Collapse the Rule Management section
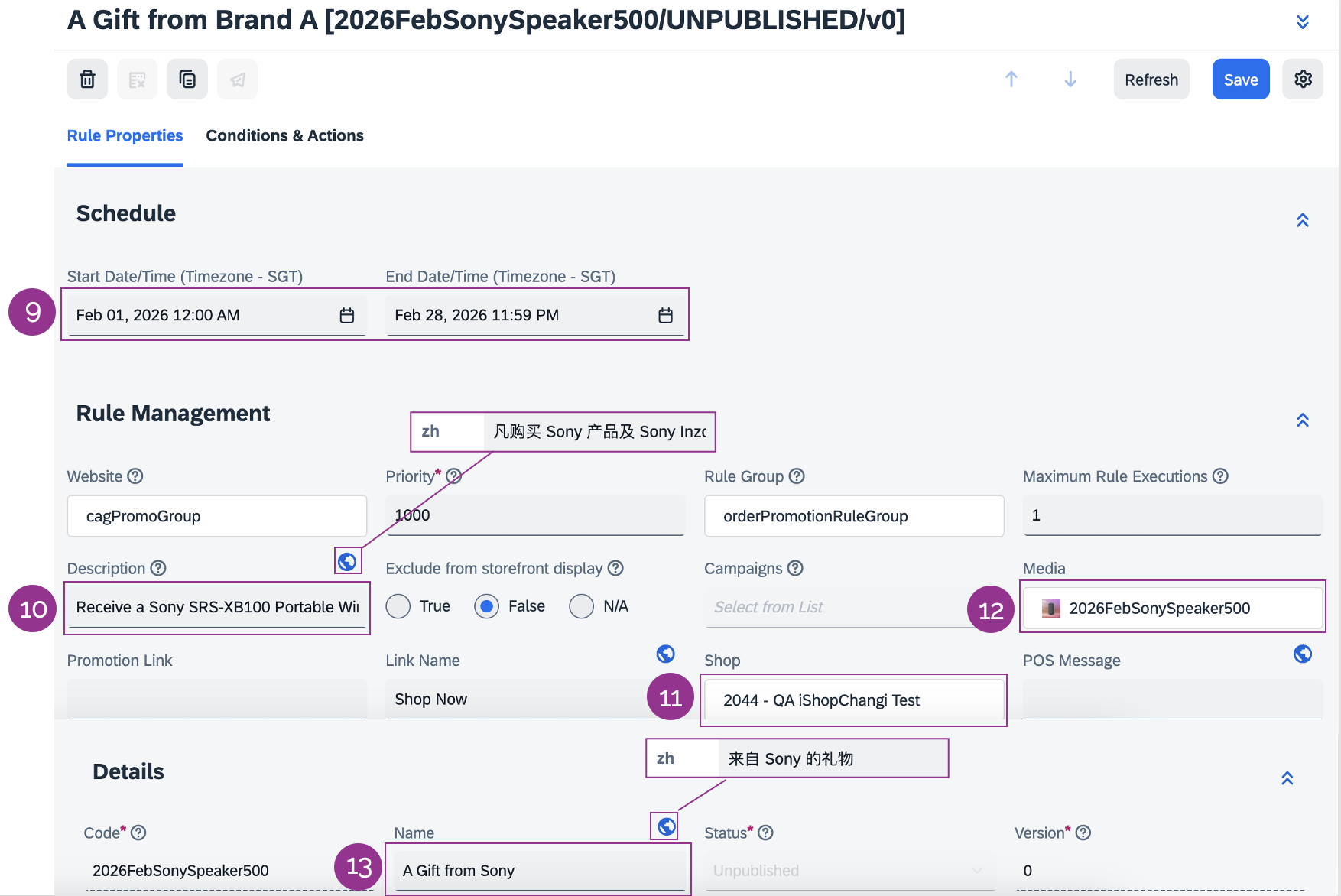 [x=1303, y=420]
